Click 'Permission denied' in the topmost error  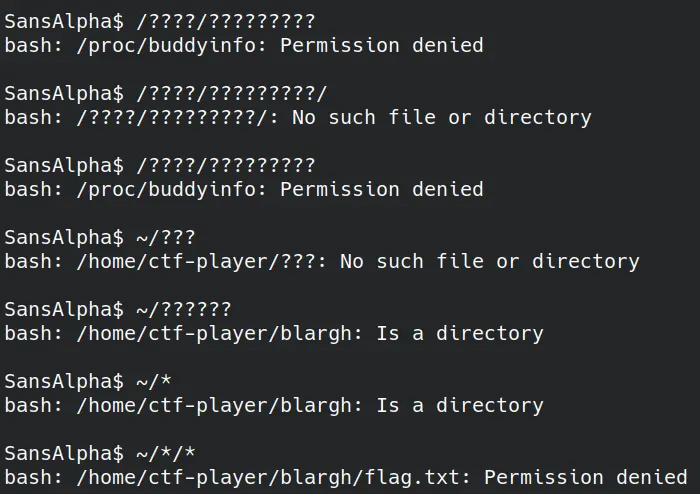point(381,45)
